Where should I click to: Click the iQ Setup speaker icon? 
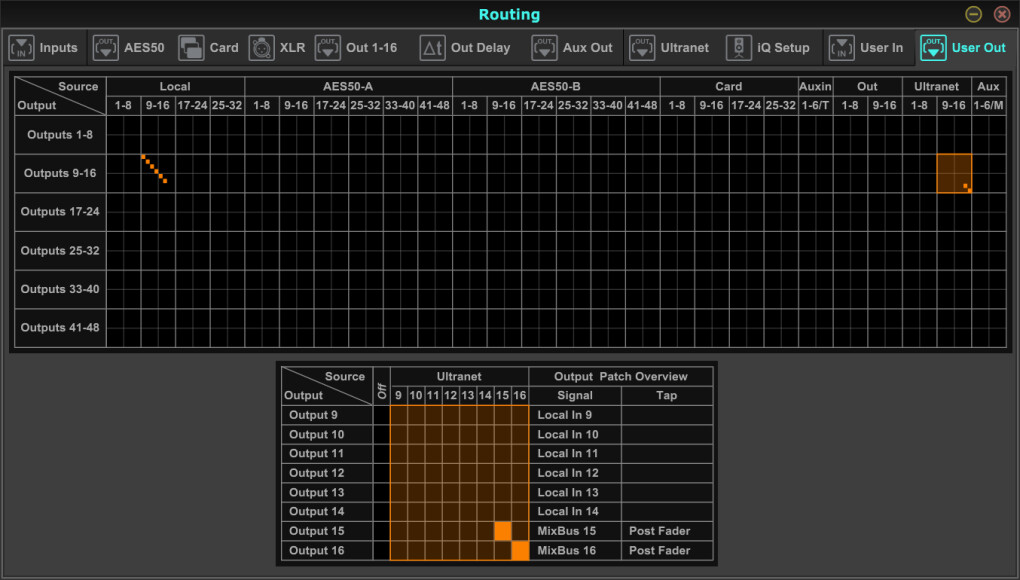(x=739, y=48)
